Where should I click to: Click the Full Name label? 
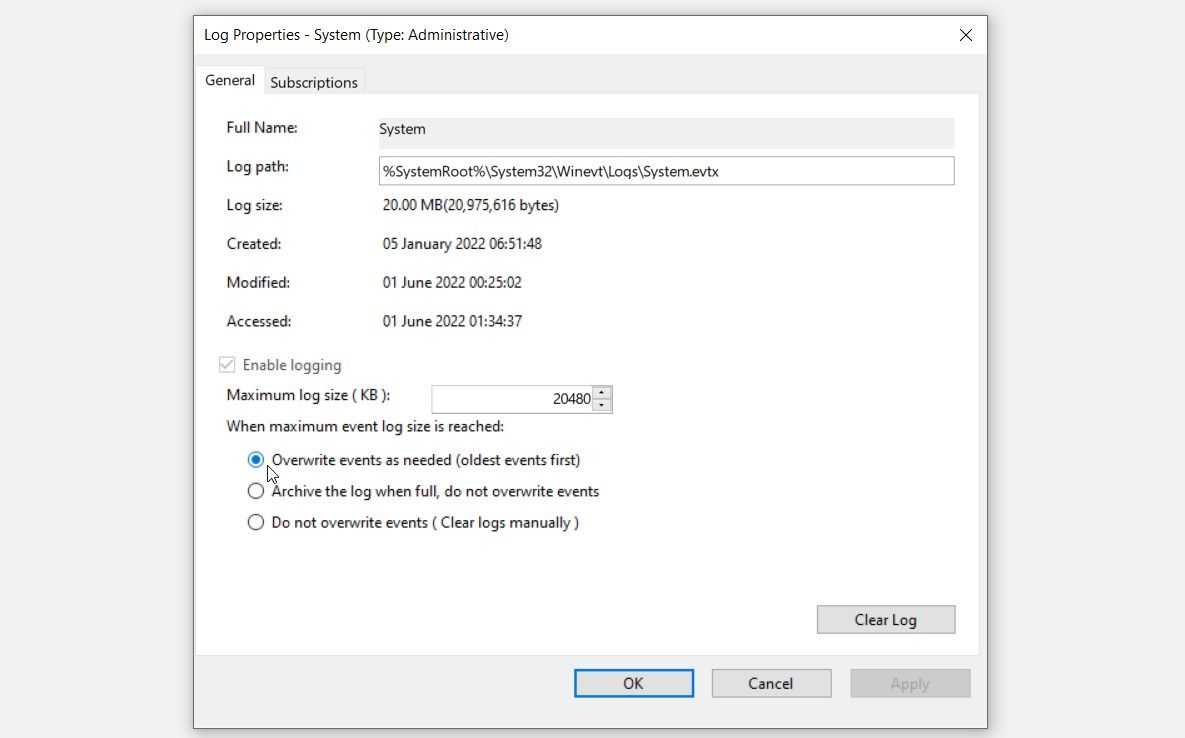point(261,128)
